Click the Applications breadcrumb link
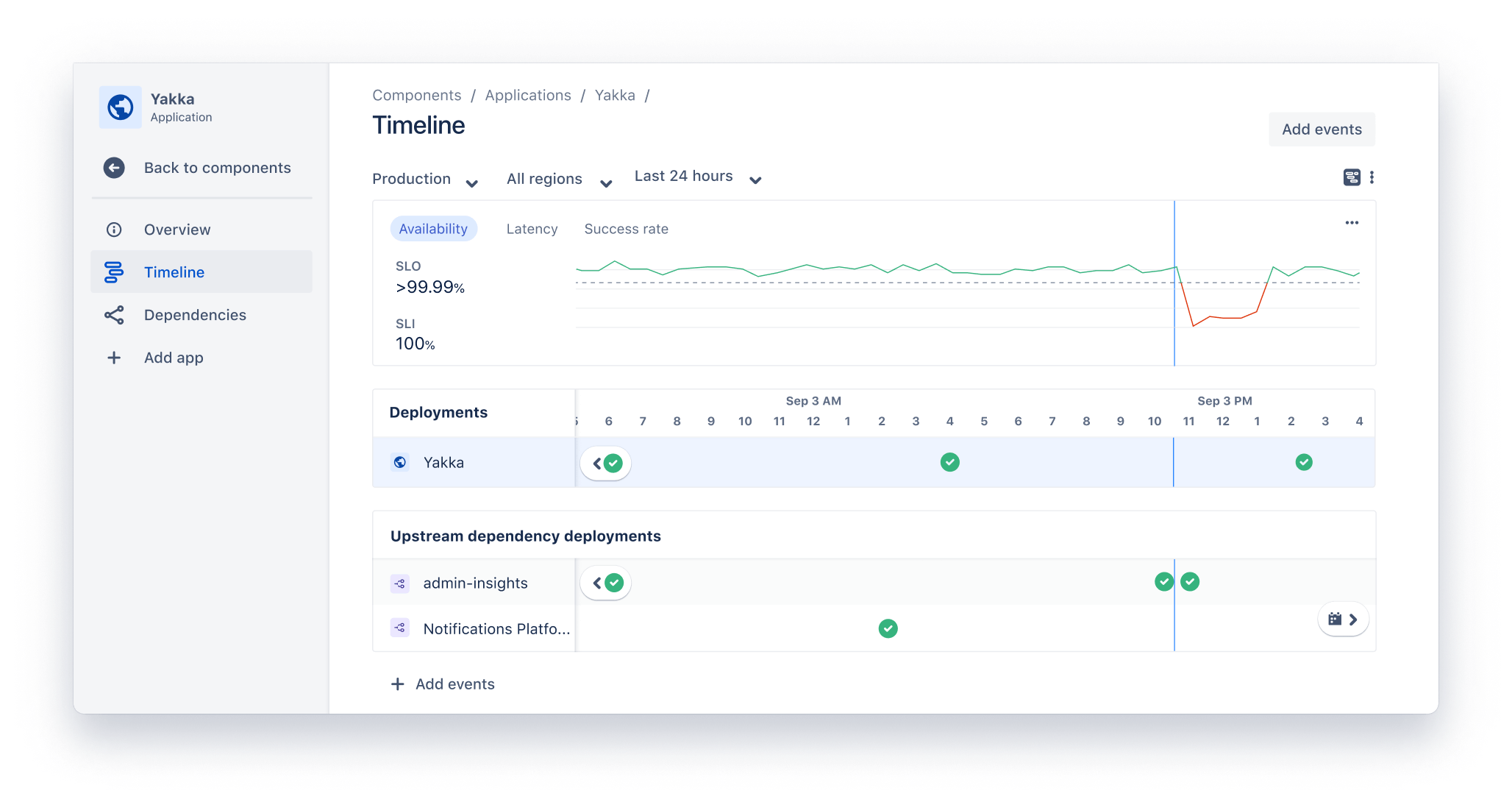The width and height of the screenshot is (1512, 802). (x=528, y=96)
